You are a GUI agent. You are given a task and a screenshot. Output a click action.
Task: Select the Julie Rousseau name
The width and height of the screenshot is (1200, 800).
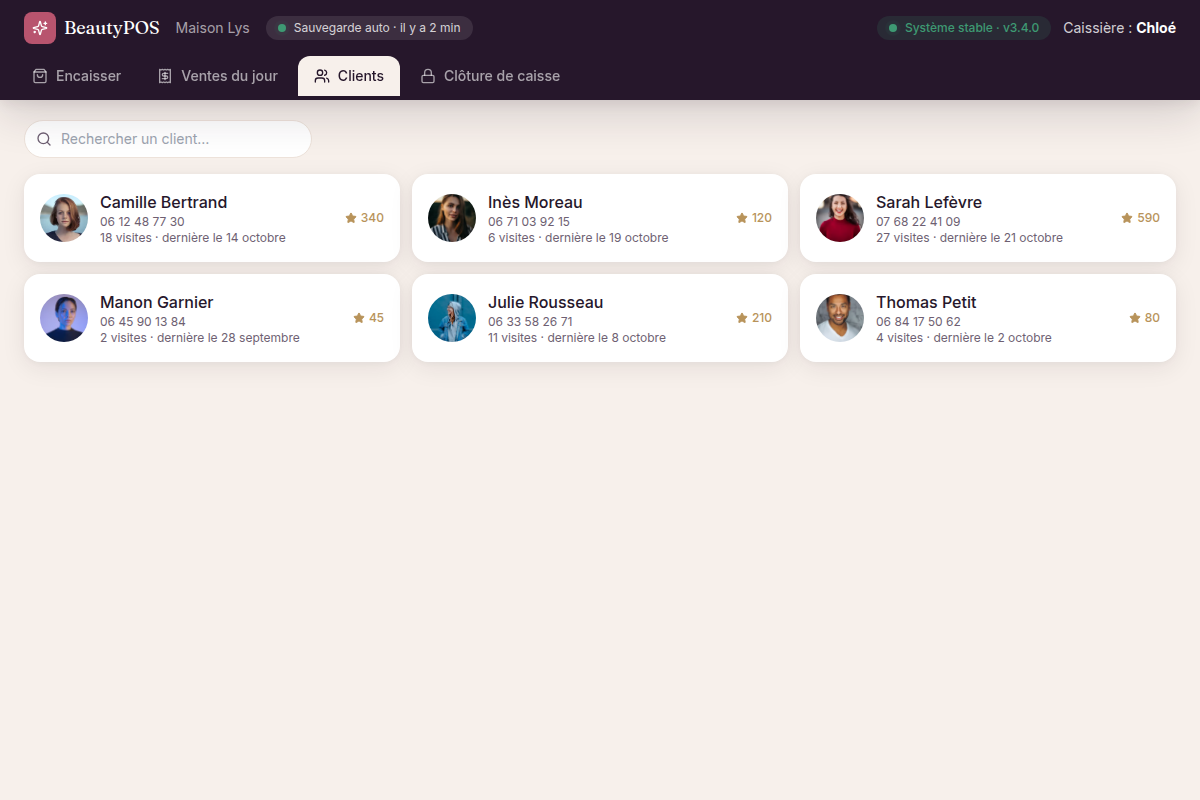coord(546,302)
